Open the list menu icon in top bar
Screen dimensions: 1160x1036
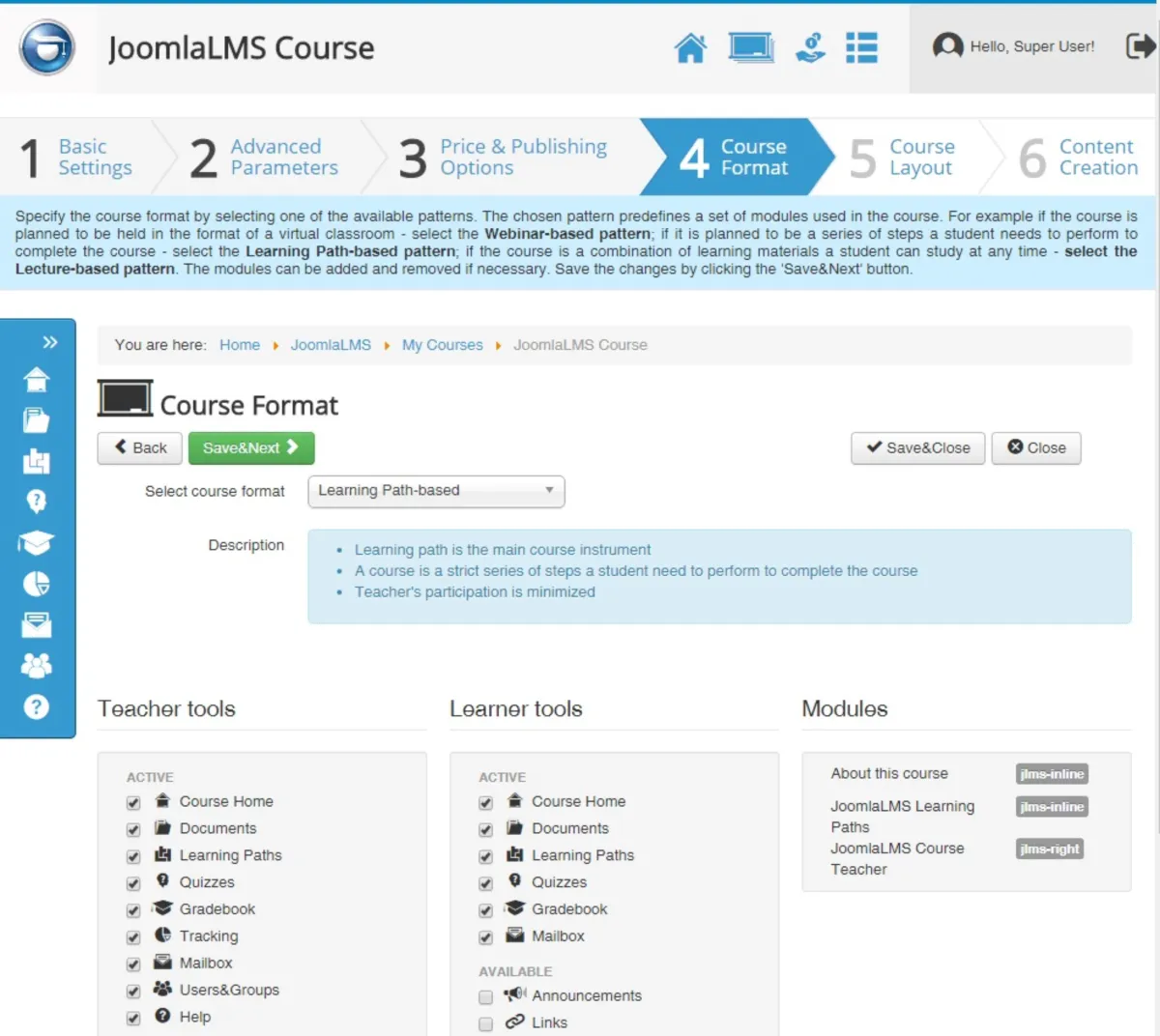(861, 47)
